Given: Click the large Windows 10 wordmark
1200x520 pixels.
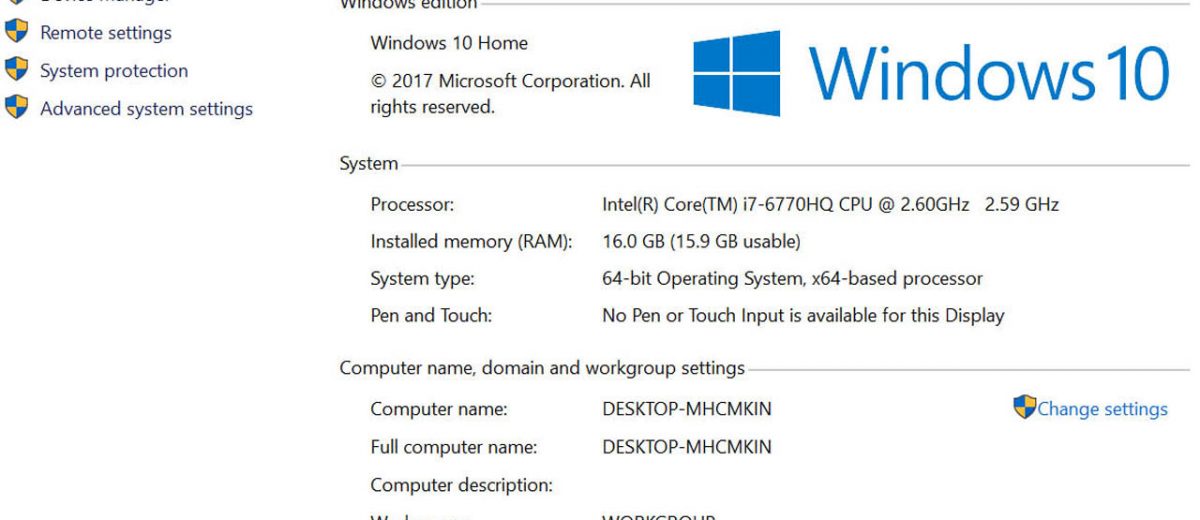Looking at the screenshot, I should [x=987, y=73].
